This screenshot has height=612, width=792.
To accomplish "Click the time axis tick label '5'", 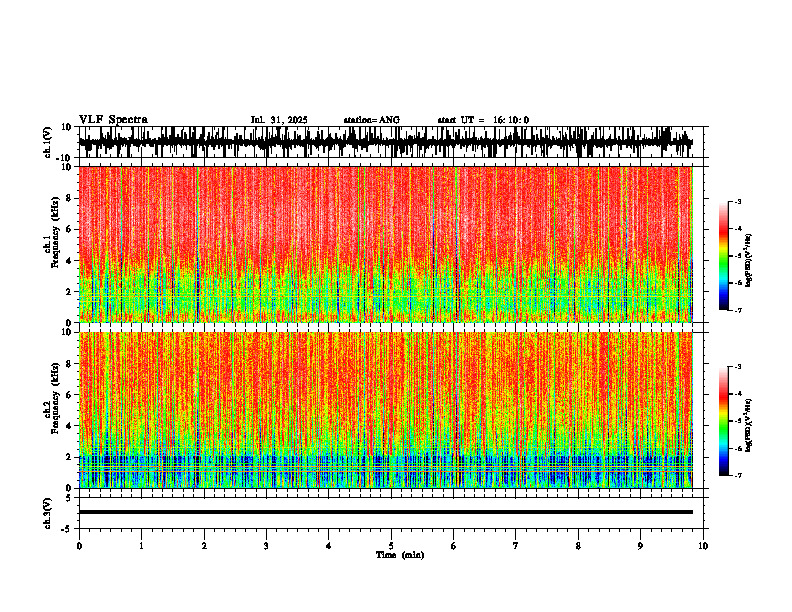I will point(391,546).
